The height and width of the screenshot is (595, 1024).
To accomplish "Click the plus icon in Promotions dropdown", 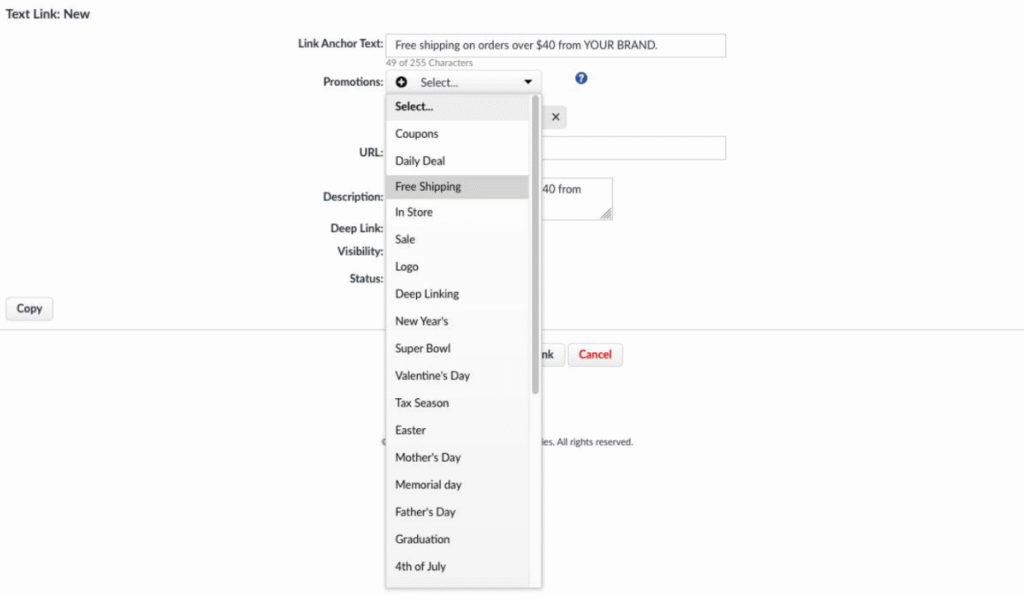I will point(401,82).
